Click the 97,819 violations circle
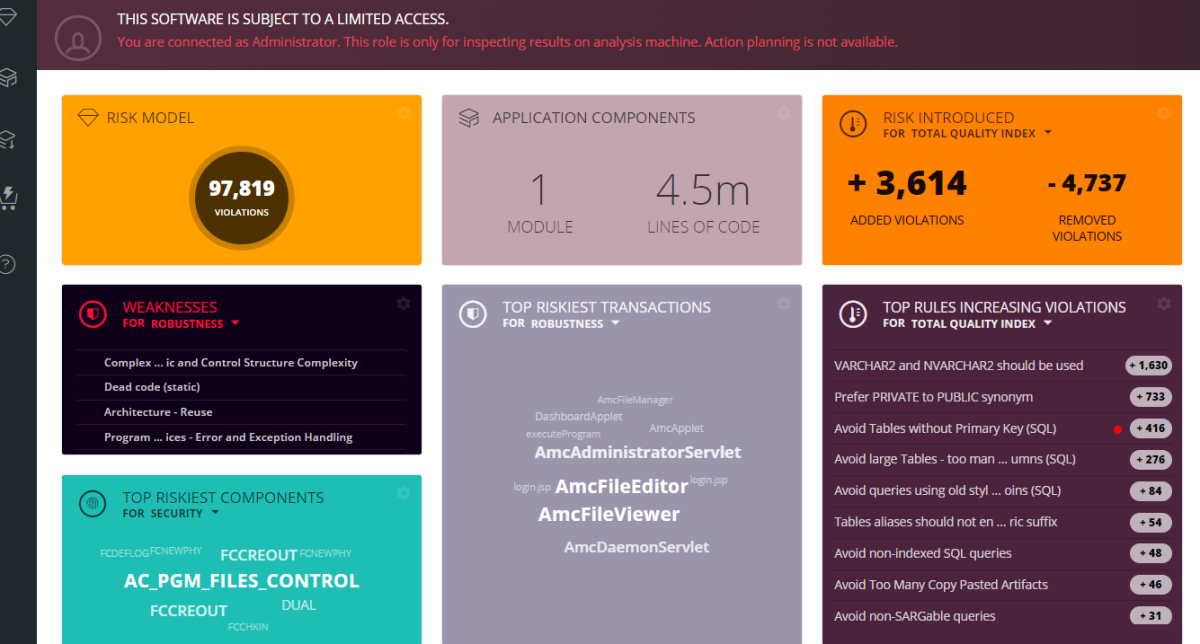This screenshot has width=1200, height=644. 241,195
